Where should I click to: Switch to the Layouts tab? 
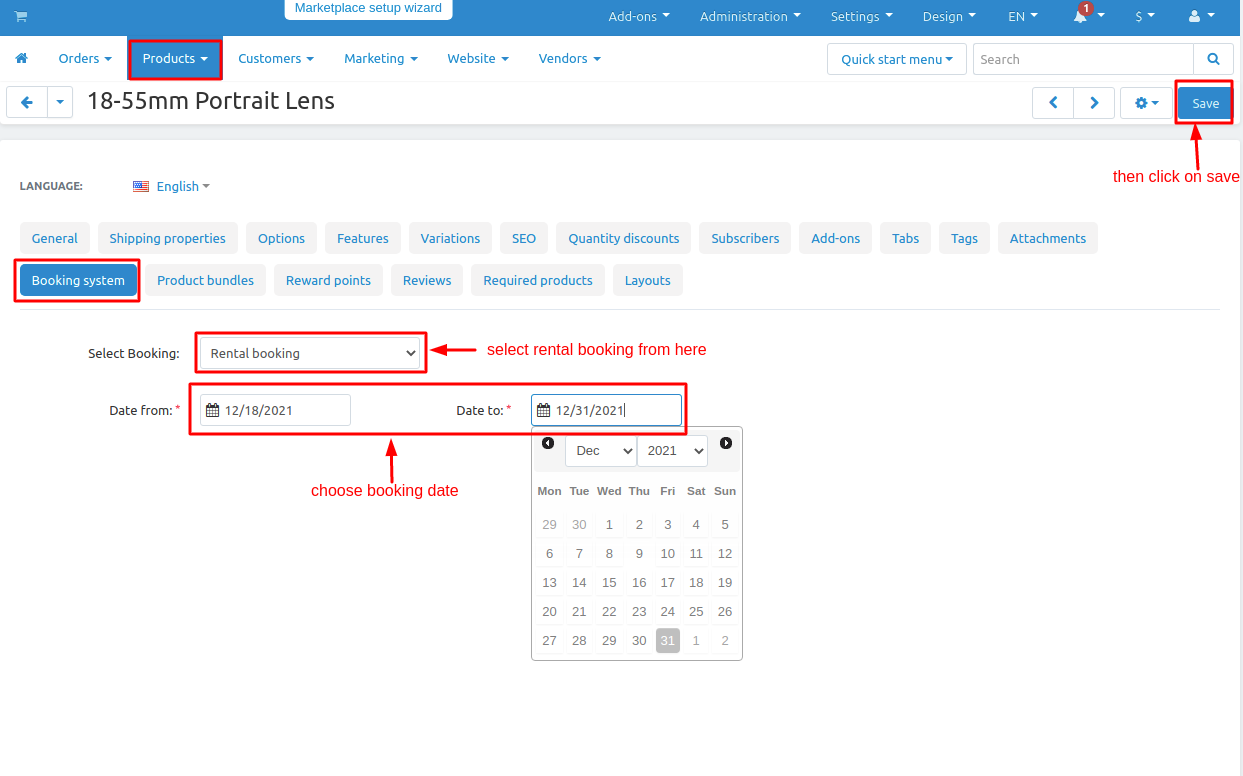point(648,280)
